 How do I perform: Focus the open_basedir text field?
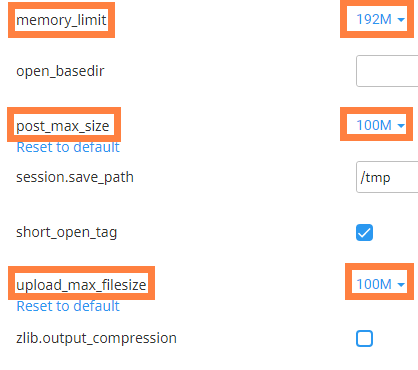point(387,71)
